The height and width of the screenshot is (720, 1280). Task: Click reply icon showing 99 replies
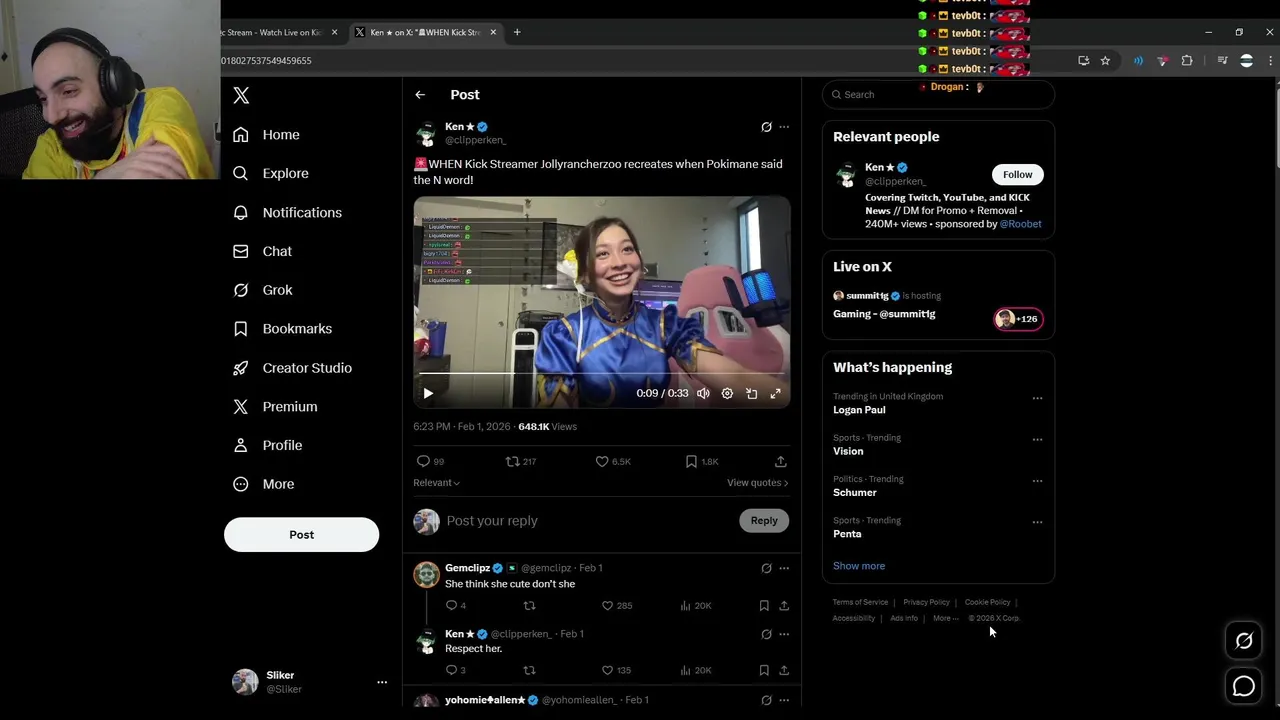430,461
